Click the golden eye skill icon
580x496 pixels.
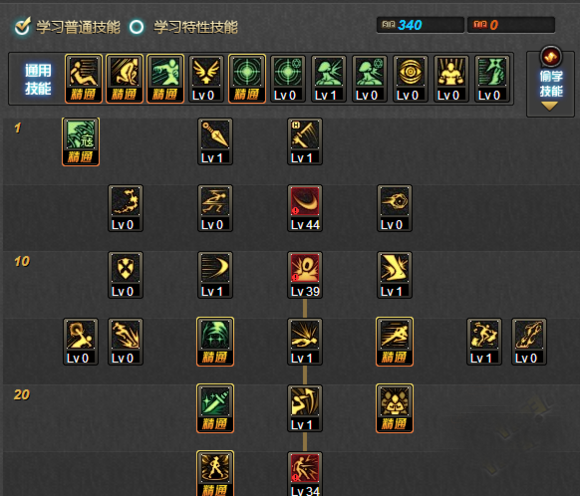[410, 79]
